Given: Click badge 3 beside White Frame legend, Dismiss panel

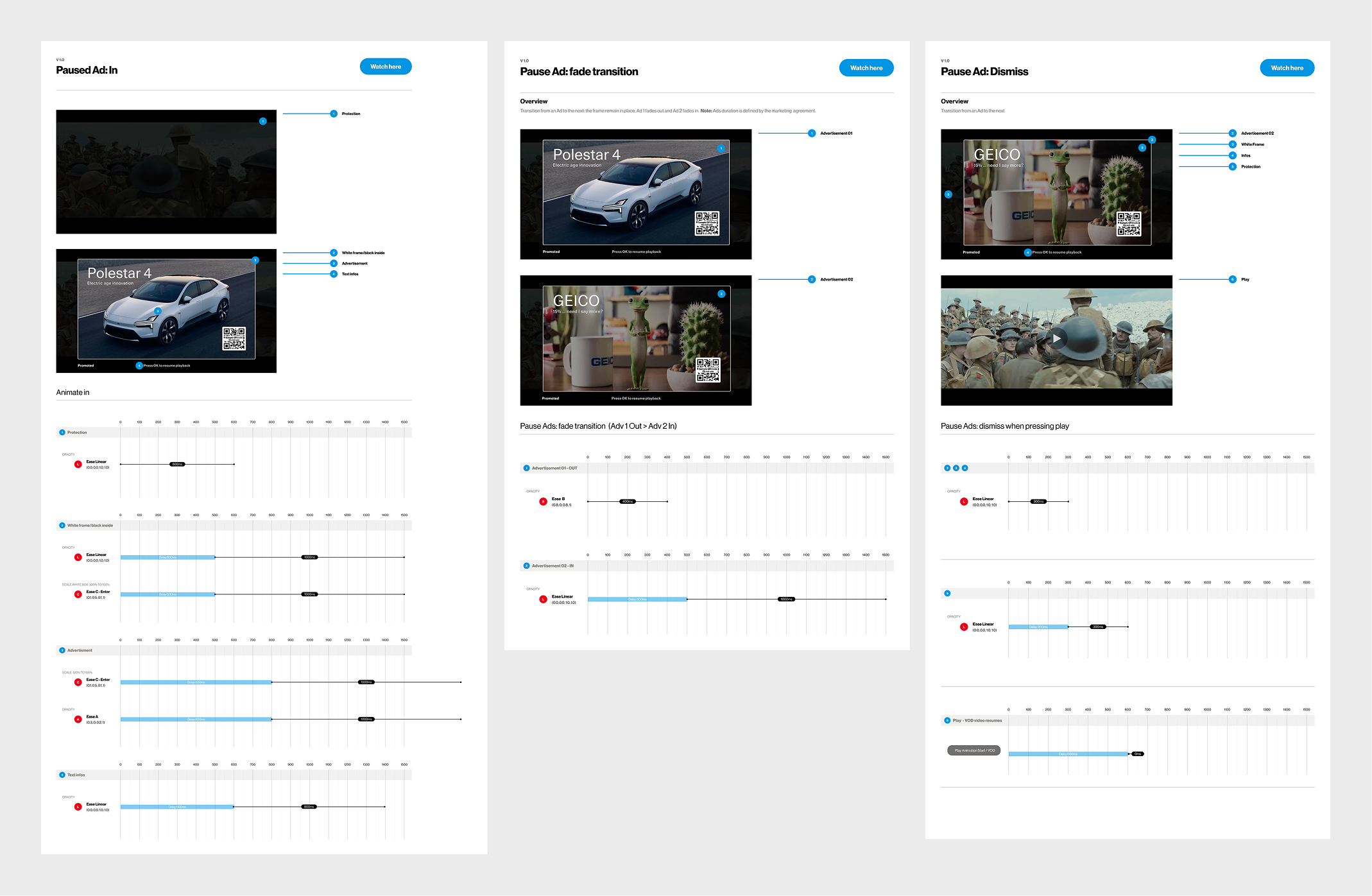Looking at the screenshot, I should pos(1233,144).
